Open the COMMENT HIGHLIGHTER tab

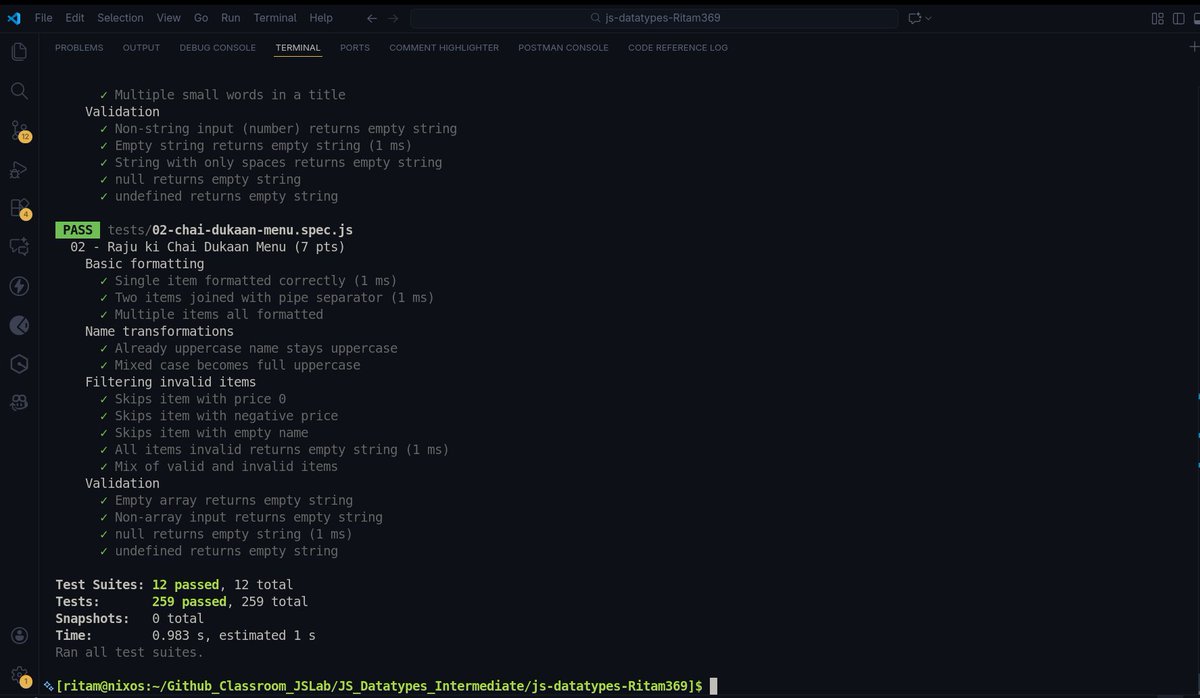point(444,47)
